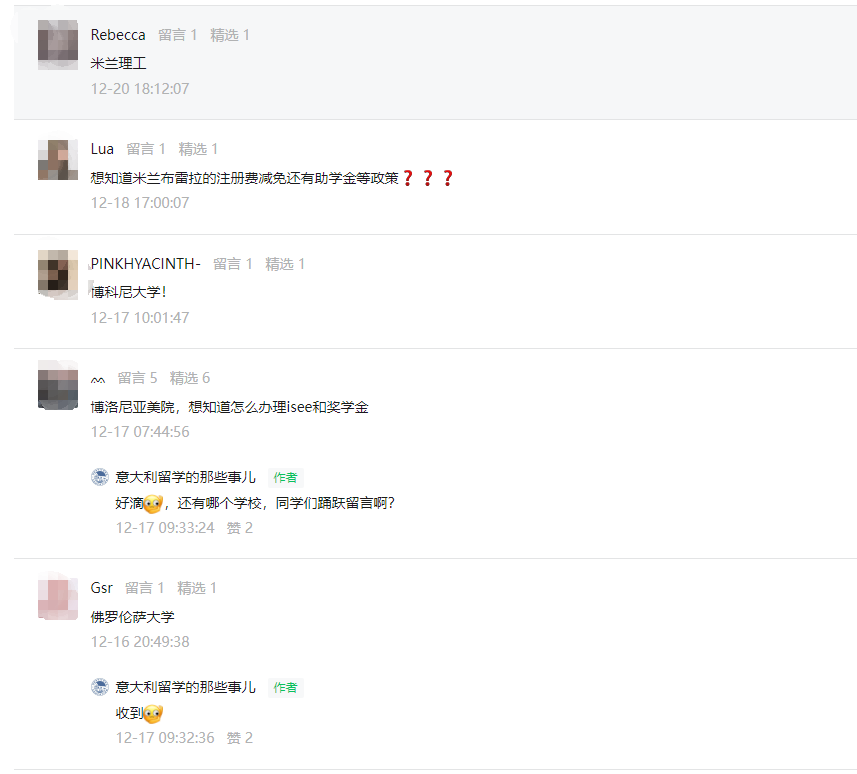The image size is (857, 774).
Task: Open Lua's username link
Action: click(x=102, y=149)
